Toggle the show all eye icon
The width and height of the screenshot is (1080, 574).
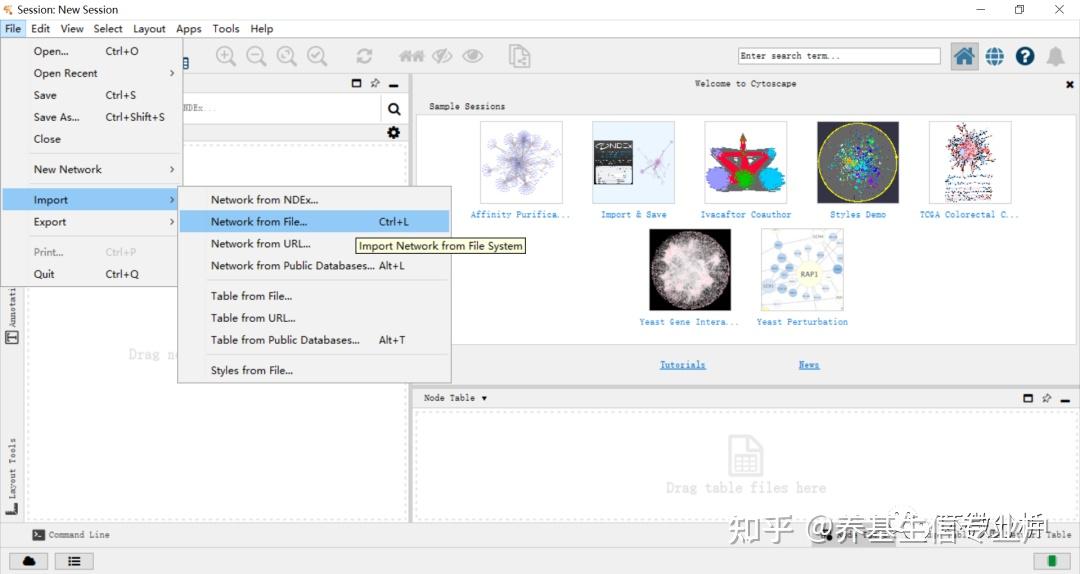tap(472, 56)
